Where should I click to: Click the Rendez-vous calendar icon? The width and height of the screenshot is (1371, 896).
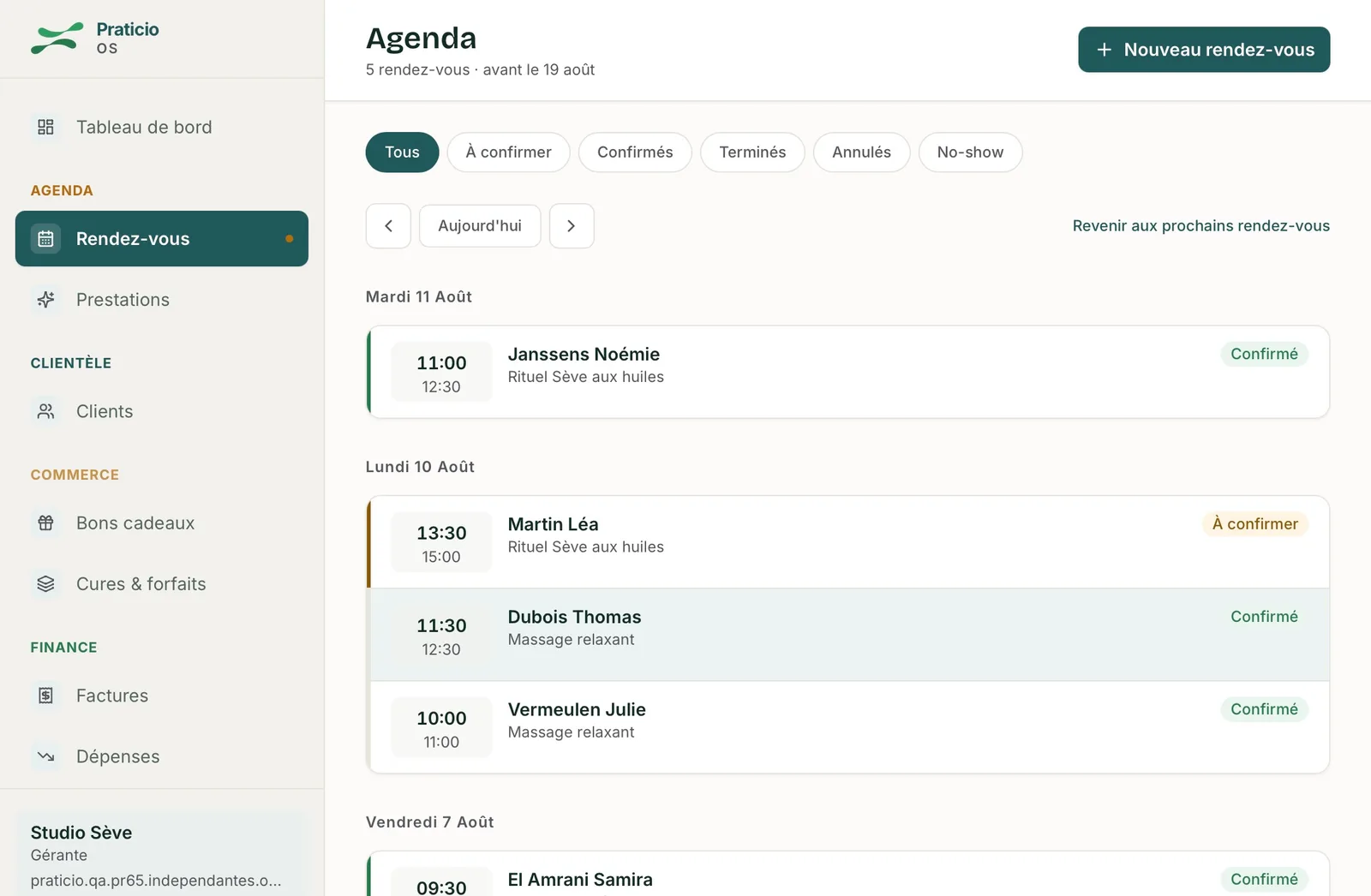[x=45, y=239]
